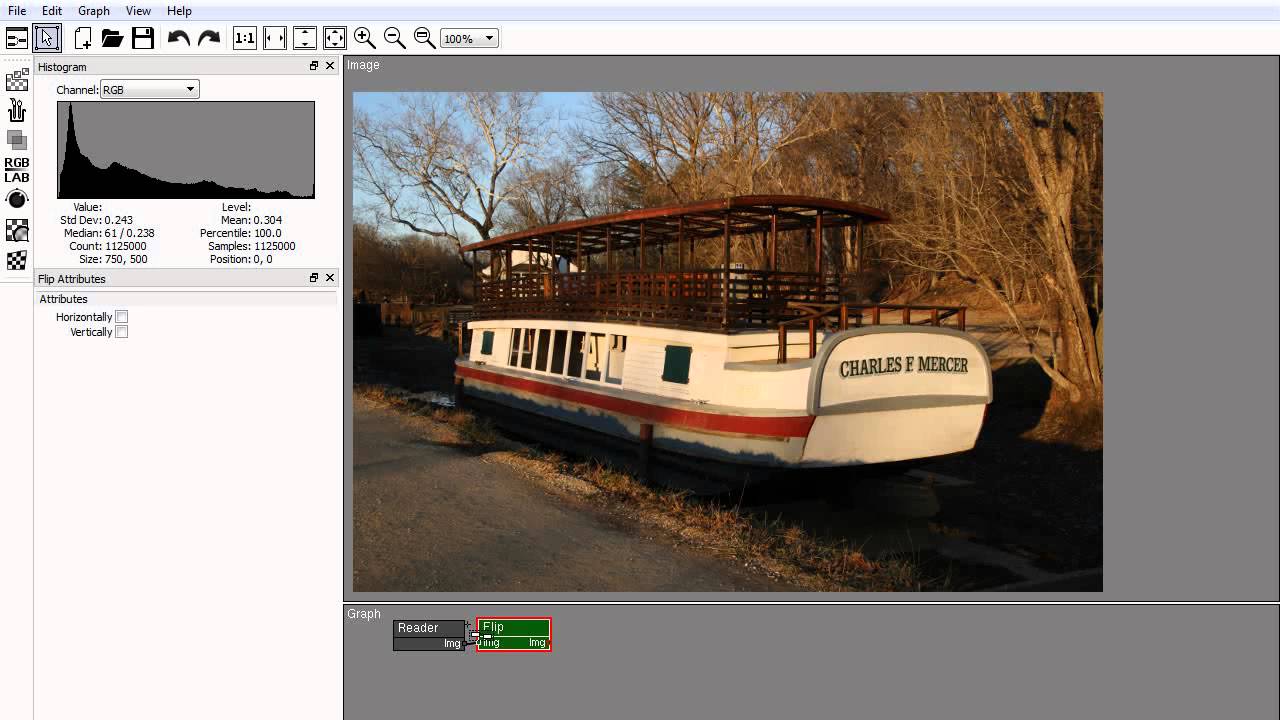Select the green Flip node
This screenshot has height=720, width=1280.
(514, 634)
